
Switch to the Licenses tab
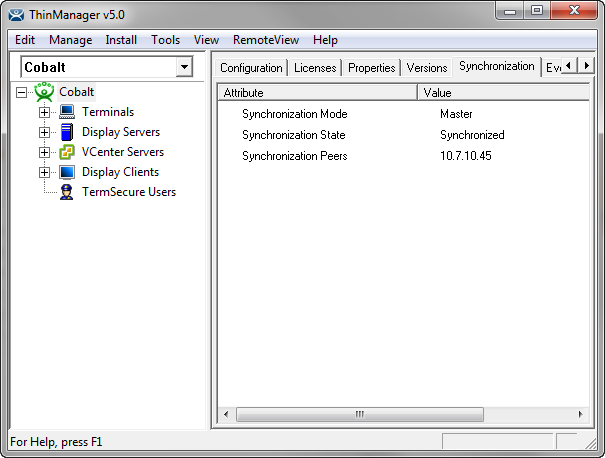click(x=315, y=68)
